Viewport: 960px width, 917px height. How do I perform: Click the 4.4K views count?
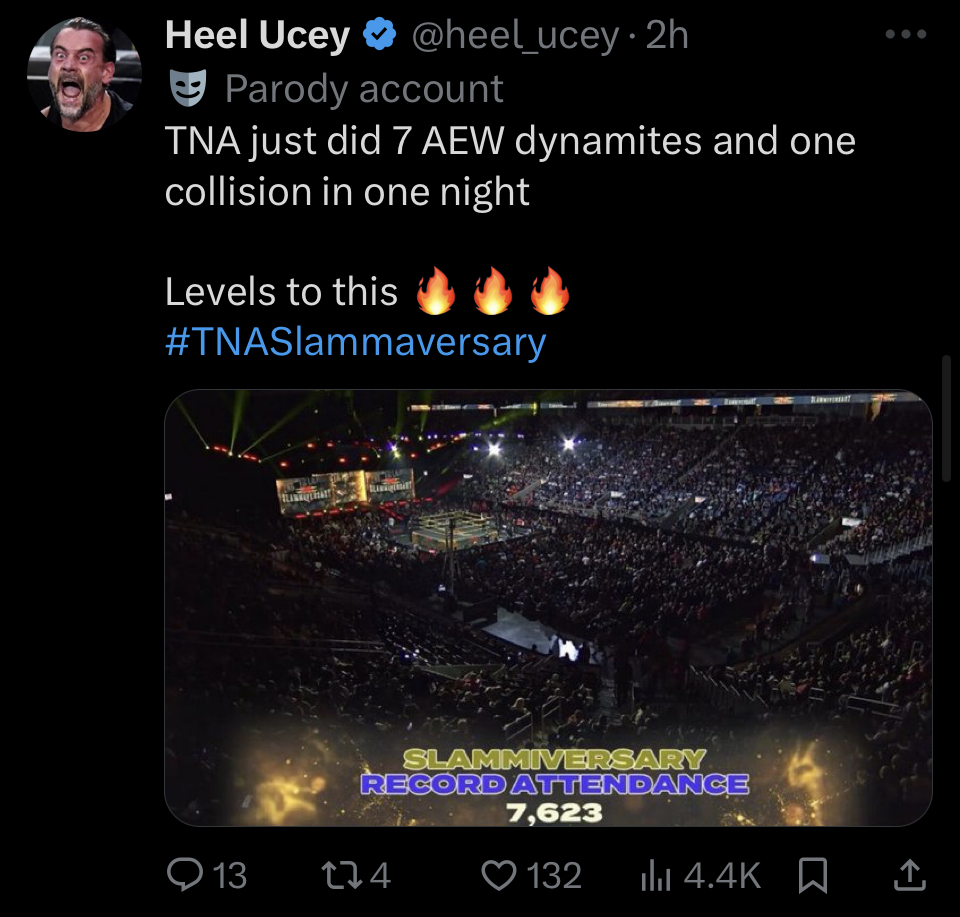click(x=723, y=876)
